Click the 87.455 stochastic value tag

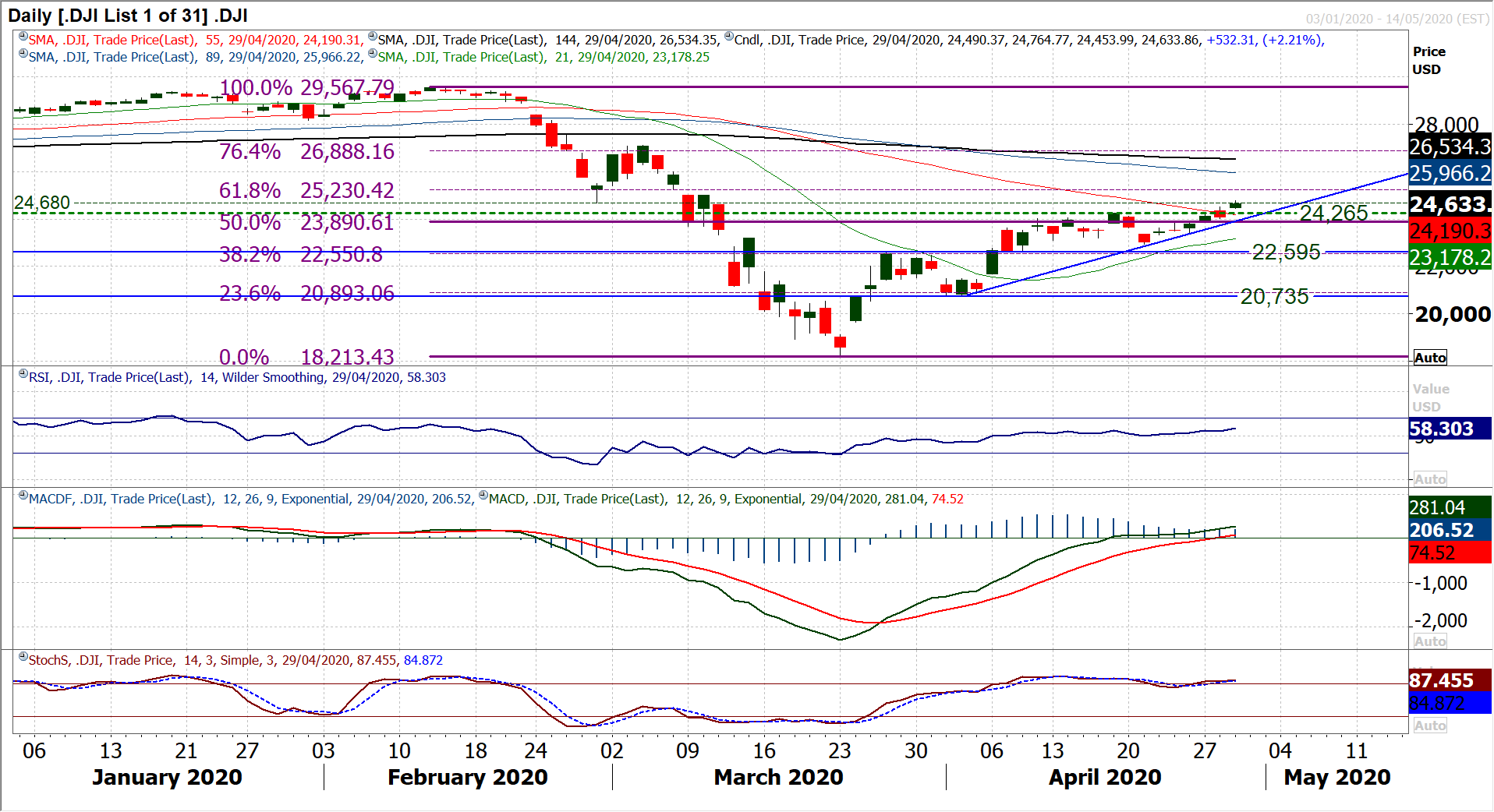tap(1450, 680)
